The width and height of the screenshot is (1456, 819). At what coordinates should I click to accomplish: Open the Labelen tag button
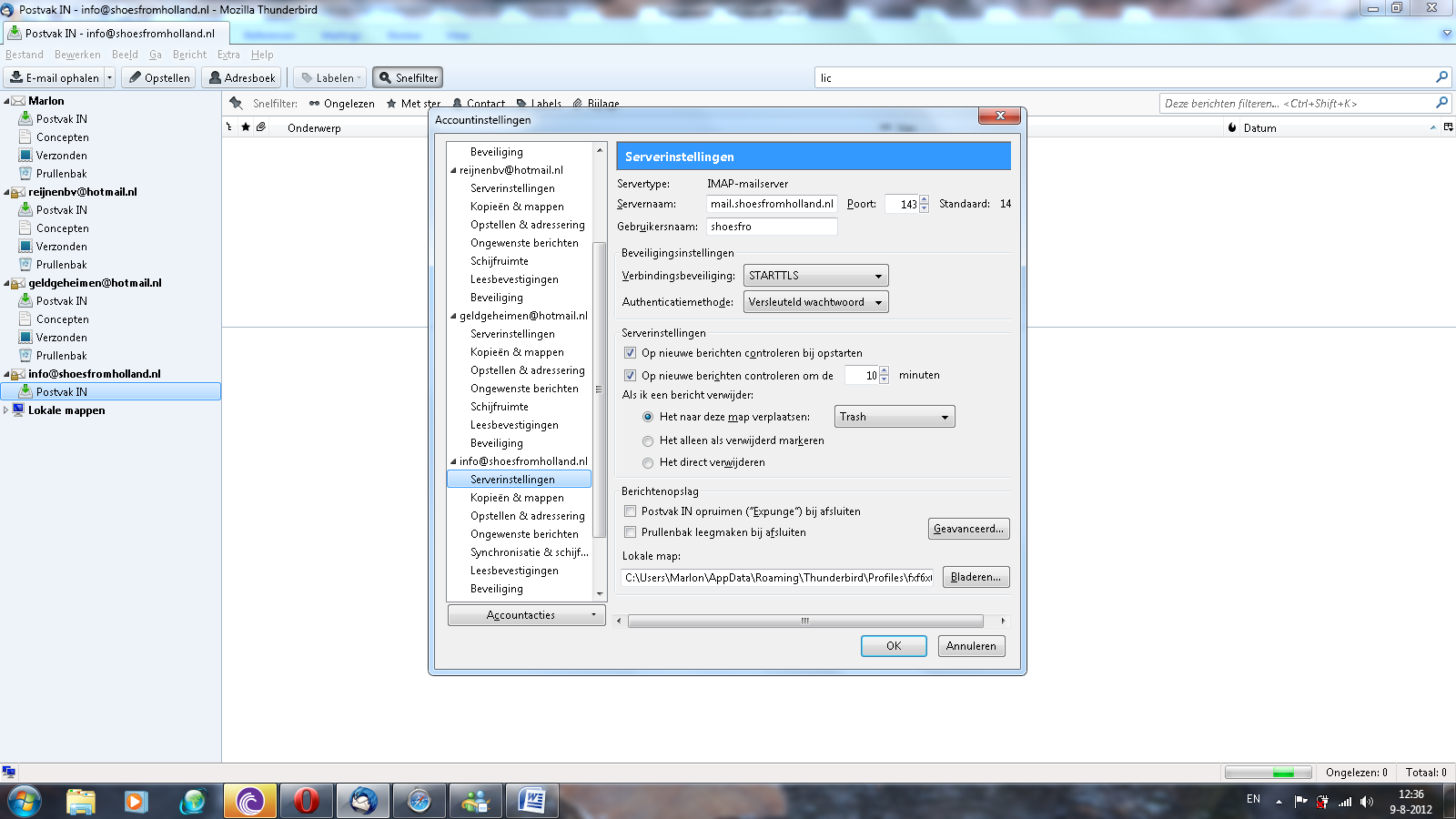[329, 78]
